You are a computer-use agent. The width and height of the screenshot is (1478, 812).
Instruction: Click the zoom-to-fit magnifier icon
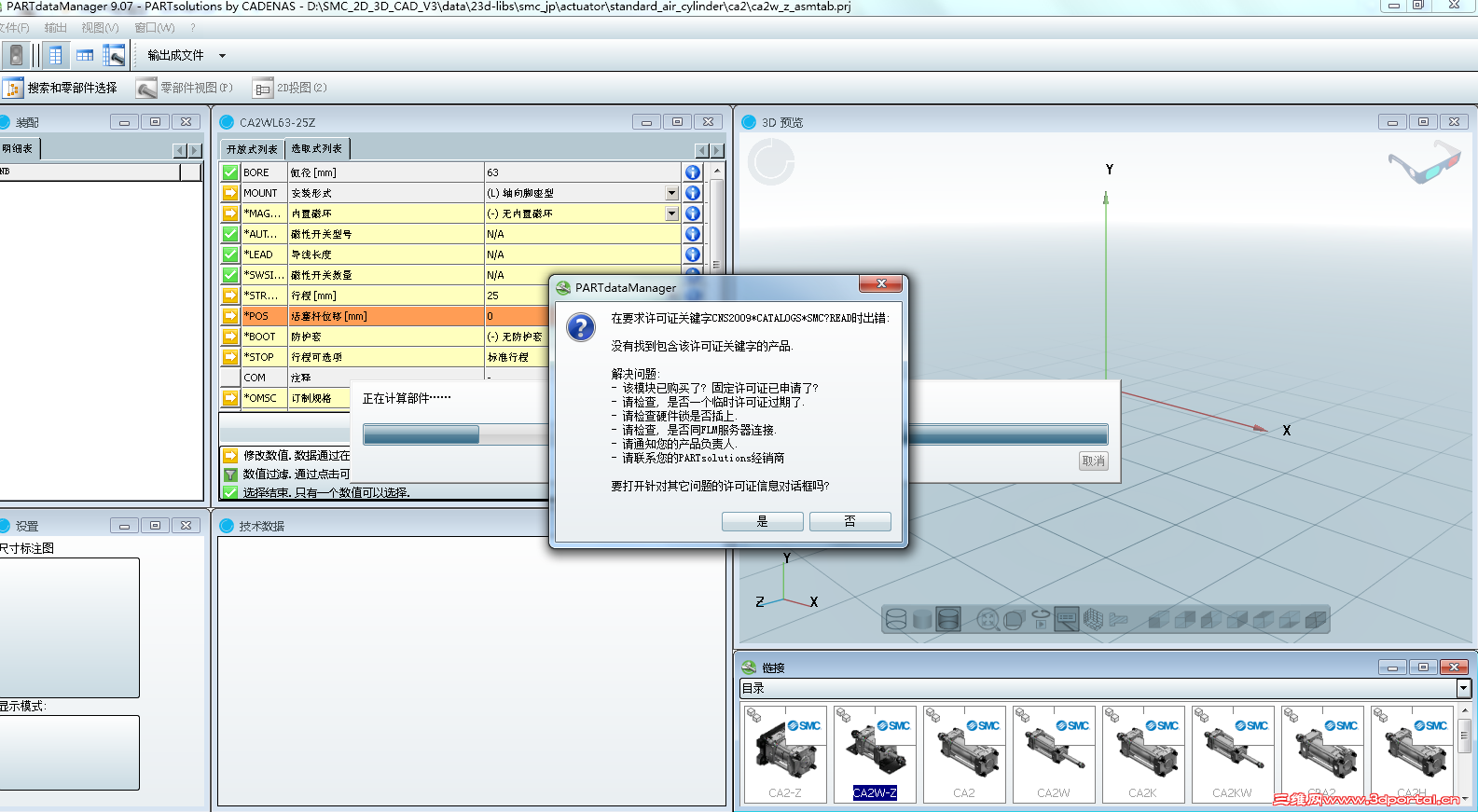988,619
